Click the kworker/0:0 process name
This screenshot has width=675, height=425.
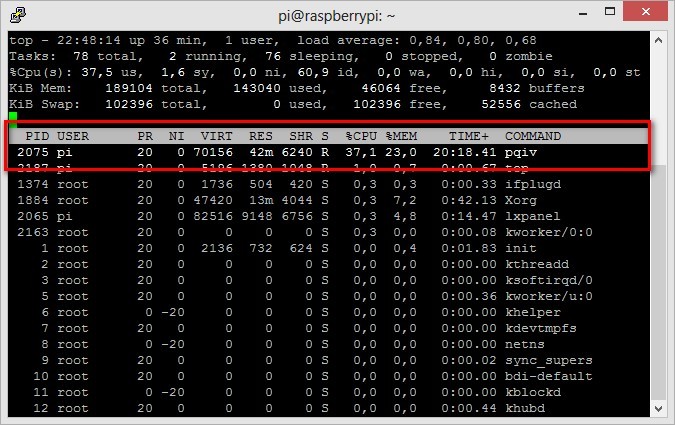click(x=549, y=232)
